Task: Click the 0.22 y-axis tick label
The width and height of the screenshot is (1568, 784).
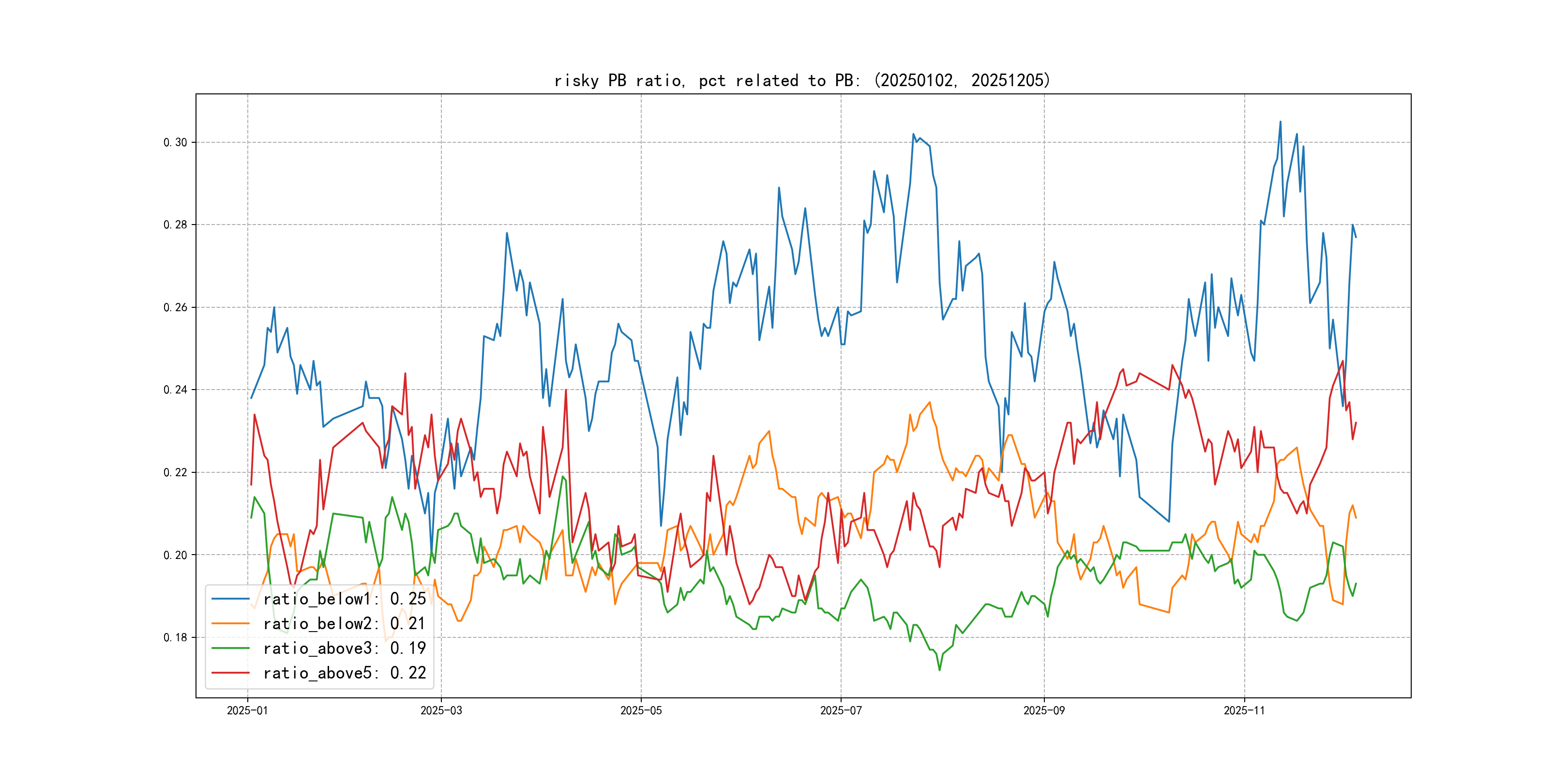Action: [175, 473]
